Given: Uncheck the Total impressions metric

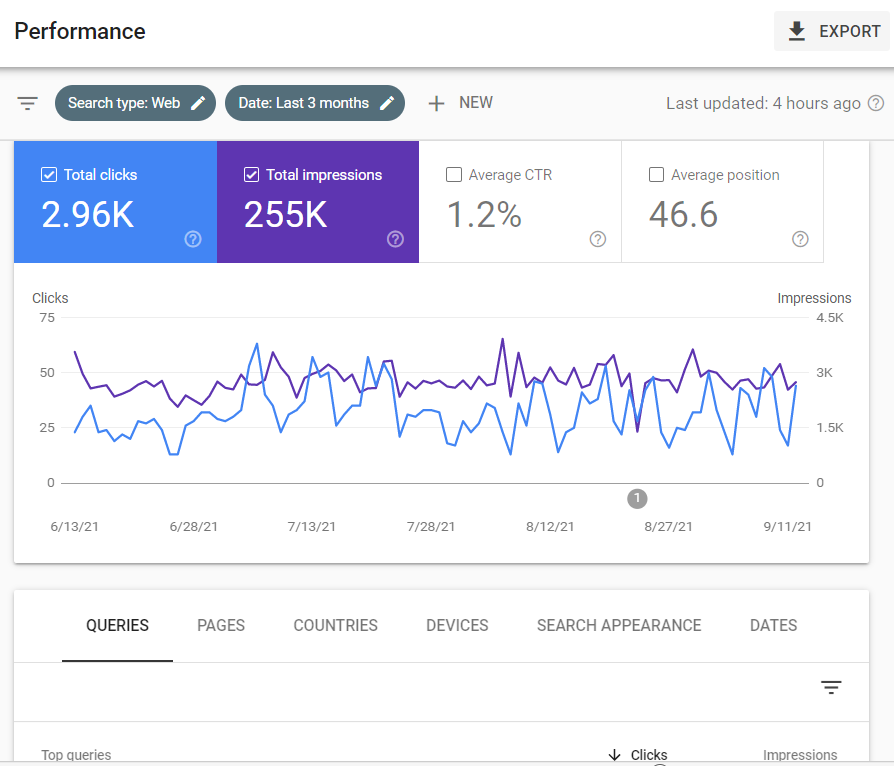Looking at the screenshot, I should tap(250, 174).
